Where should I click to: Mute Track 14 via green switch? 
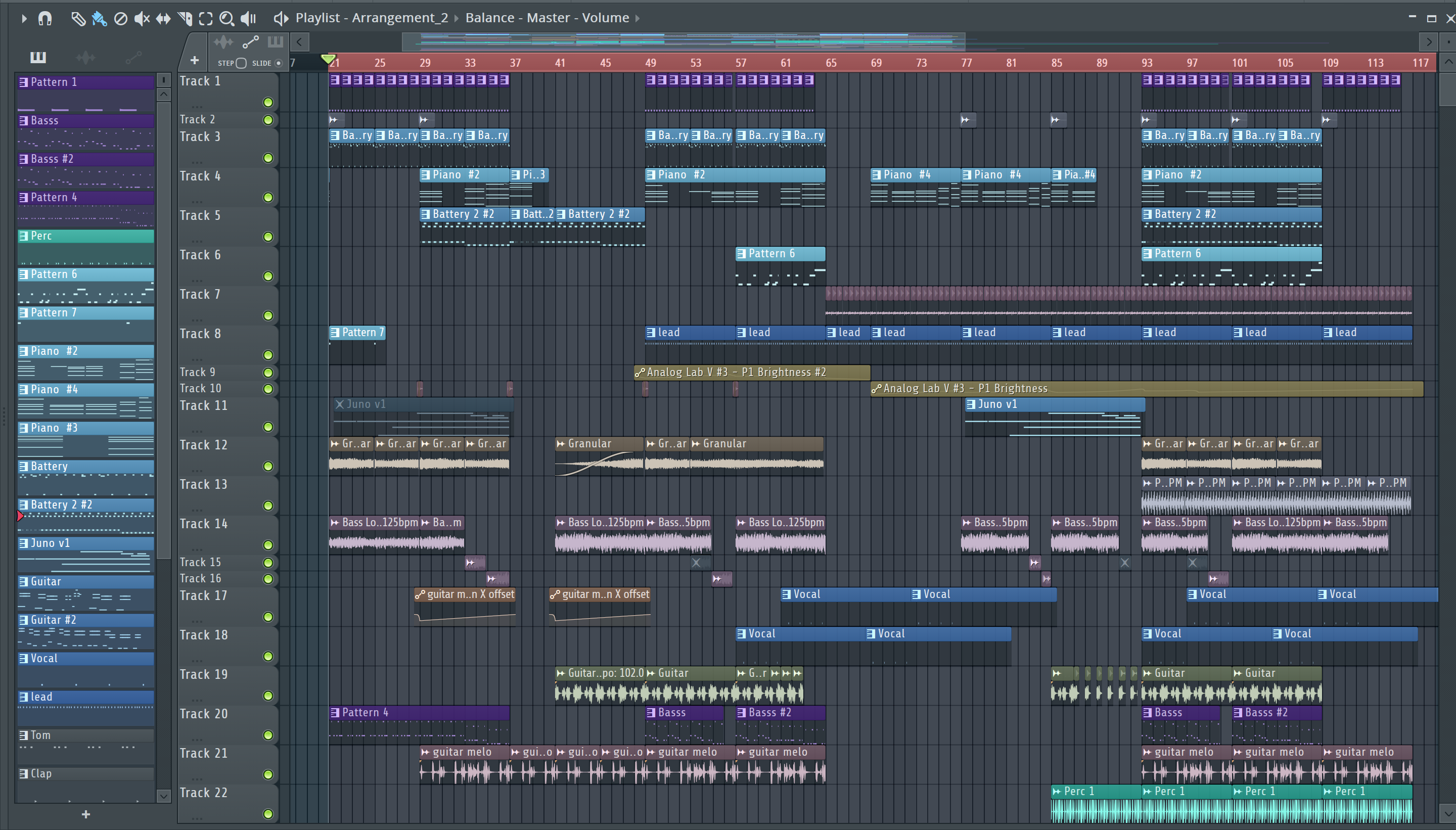(x=268, y=545)
